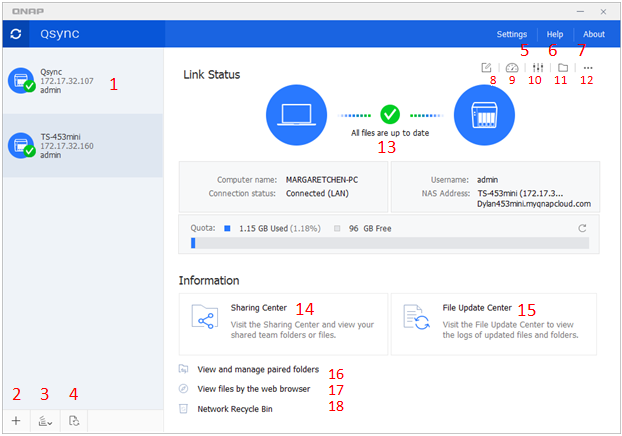Click the quota usage progress bar
The width and height of the screenshot is (622, 436).
point(390,243)
